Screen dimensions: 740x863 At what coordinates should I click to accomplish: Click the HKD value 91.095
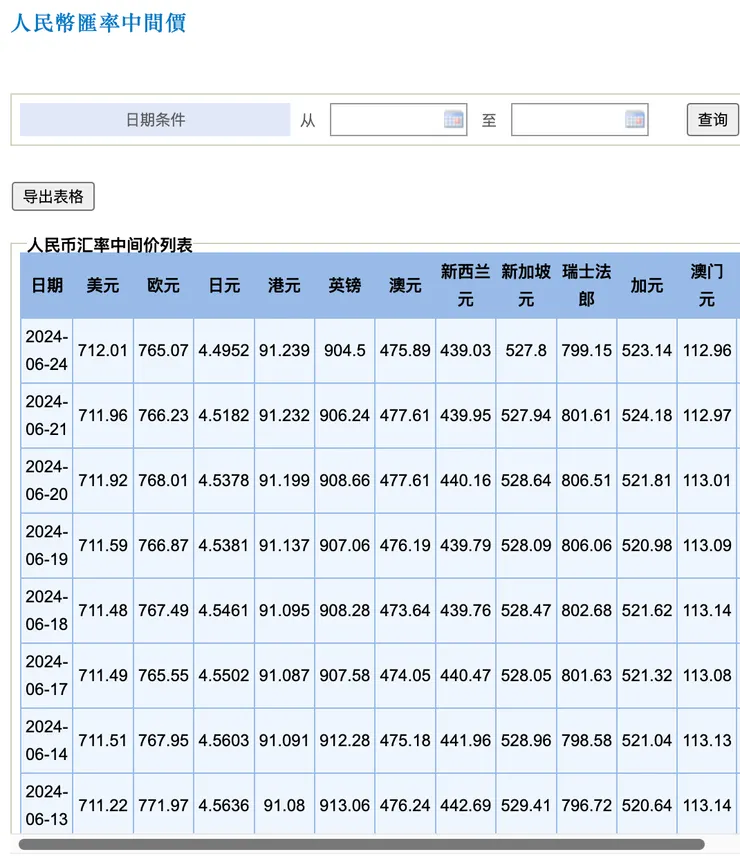[x=284, y=610]
